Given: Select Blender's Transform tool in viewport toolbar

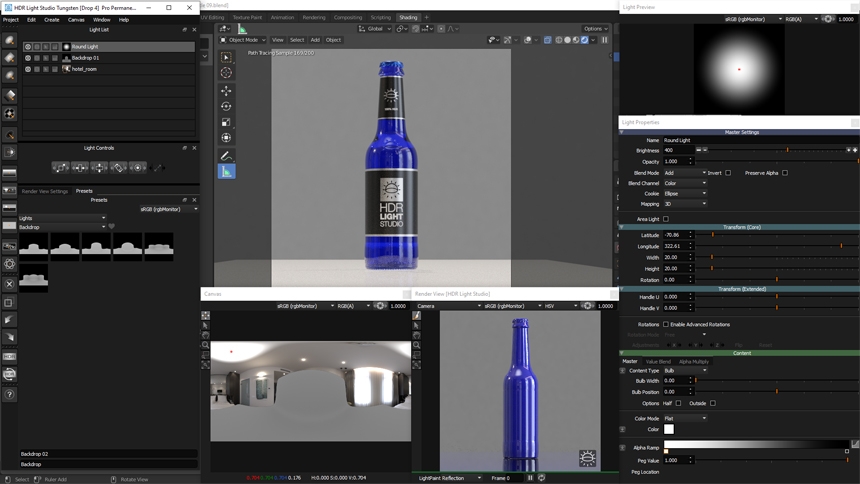Looking at the screenshot, I should click(x=226, y=138).
